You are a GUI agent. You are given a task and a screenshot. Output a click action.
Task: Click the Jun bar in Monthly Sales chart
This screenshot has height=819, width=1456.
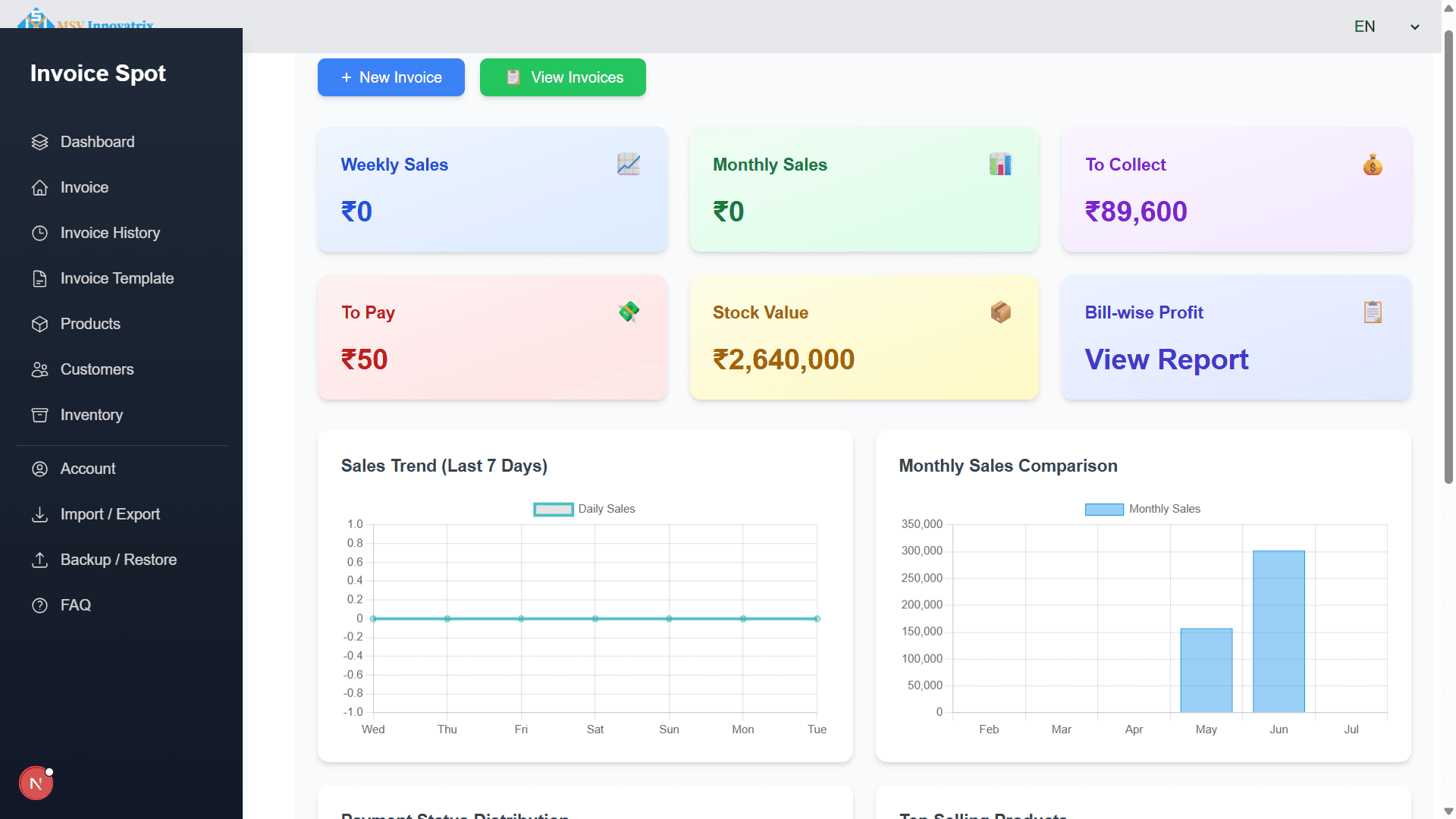[1279, 631]
